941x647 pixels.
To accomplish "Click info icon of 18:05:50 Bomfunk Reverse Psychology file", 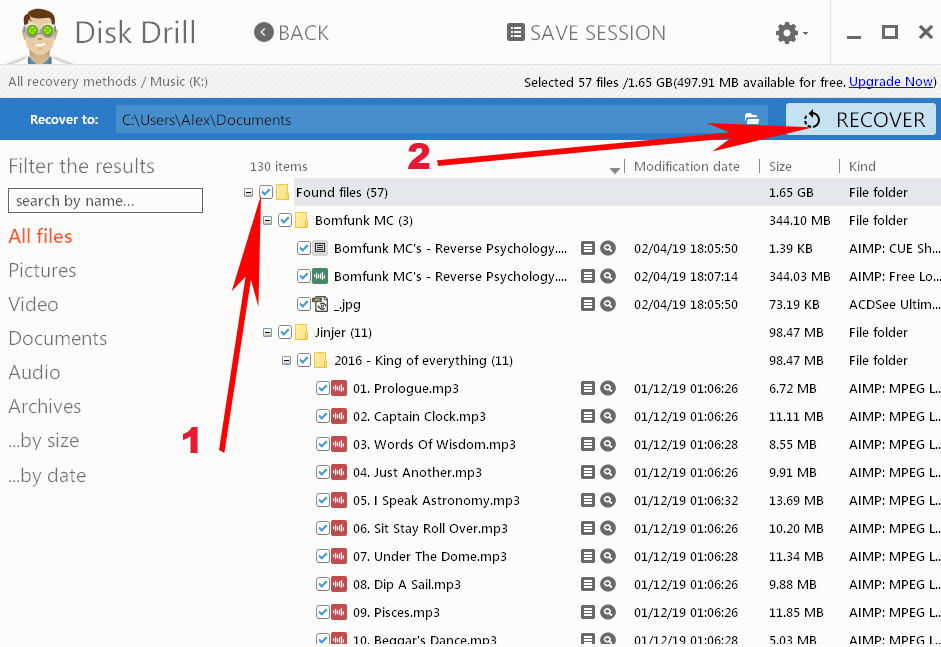I will [588, 248].
